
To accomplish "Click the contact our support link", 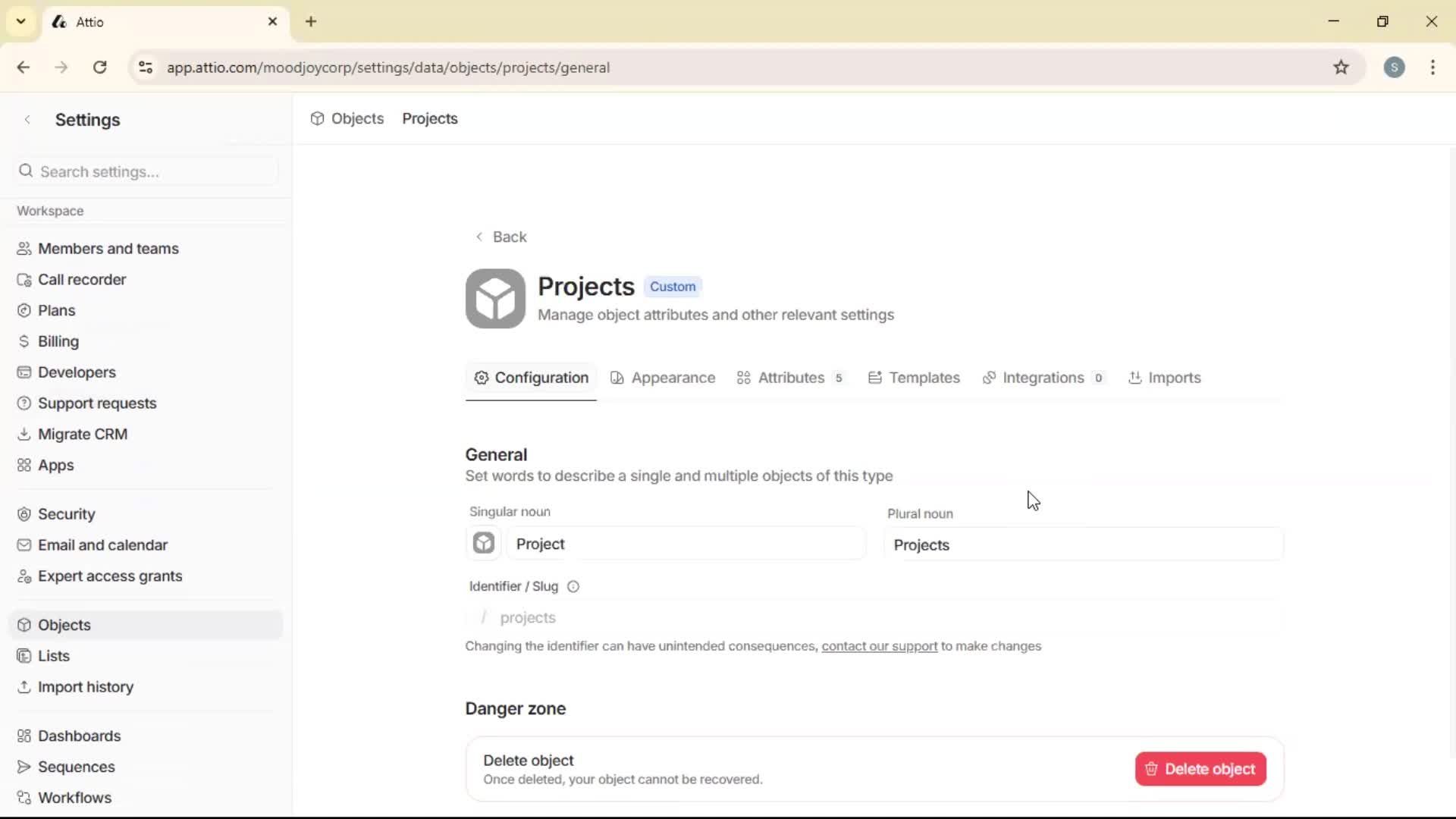I will tap(879, 646).
